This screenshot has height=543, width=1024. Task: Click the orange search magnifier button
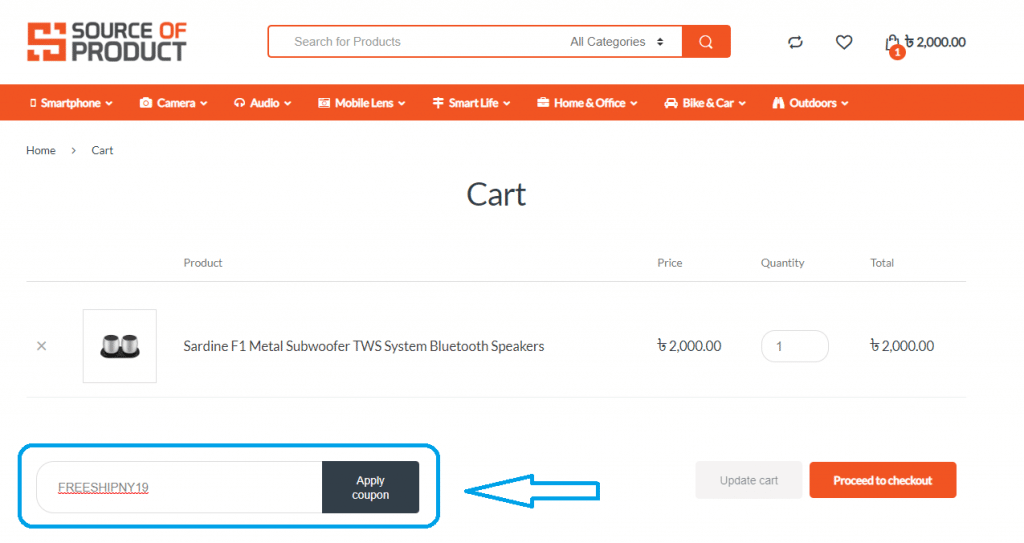click(706, 42)
